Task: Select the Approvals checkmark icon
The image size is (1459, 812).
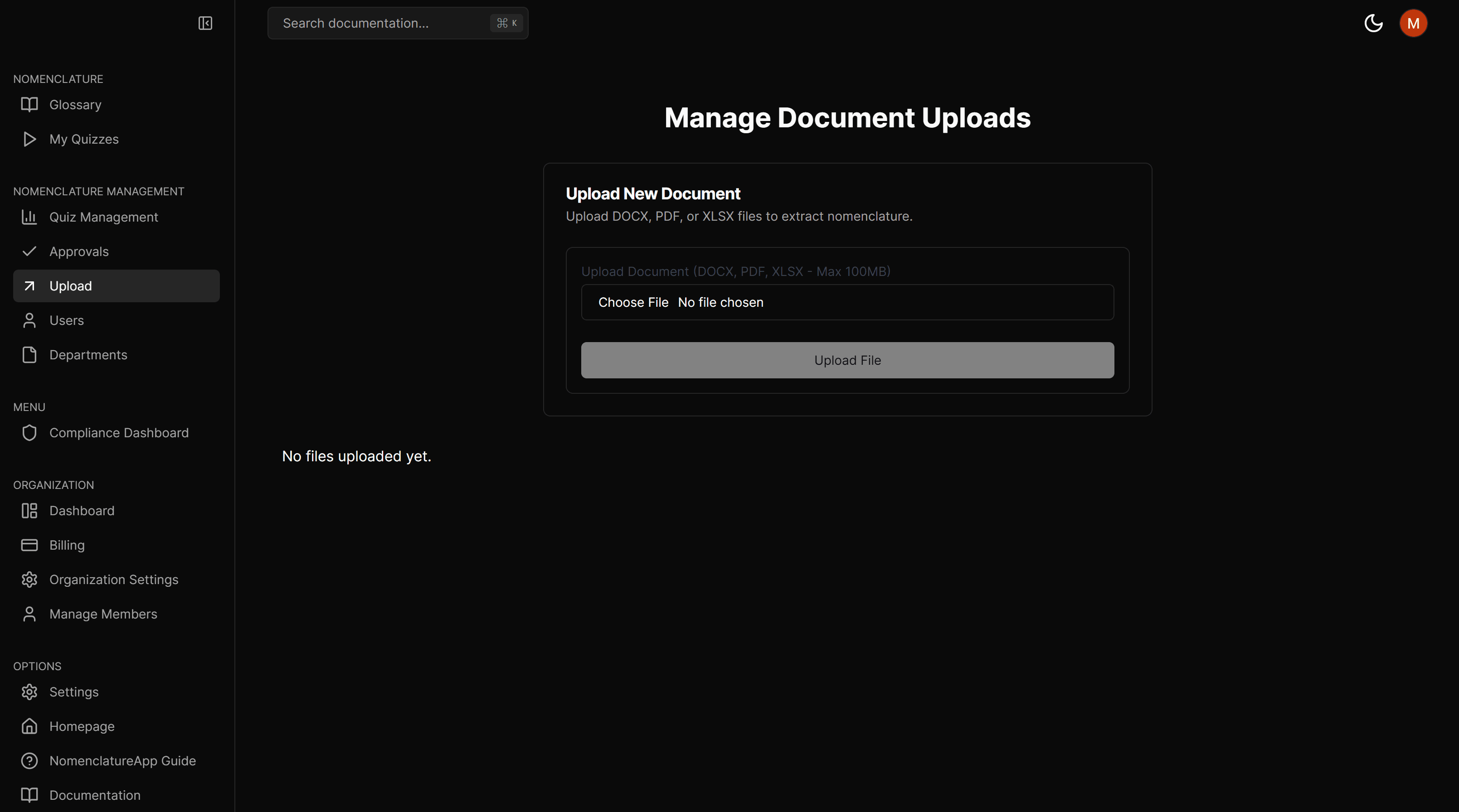Action: (29, 251)
